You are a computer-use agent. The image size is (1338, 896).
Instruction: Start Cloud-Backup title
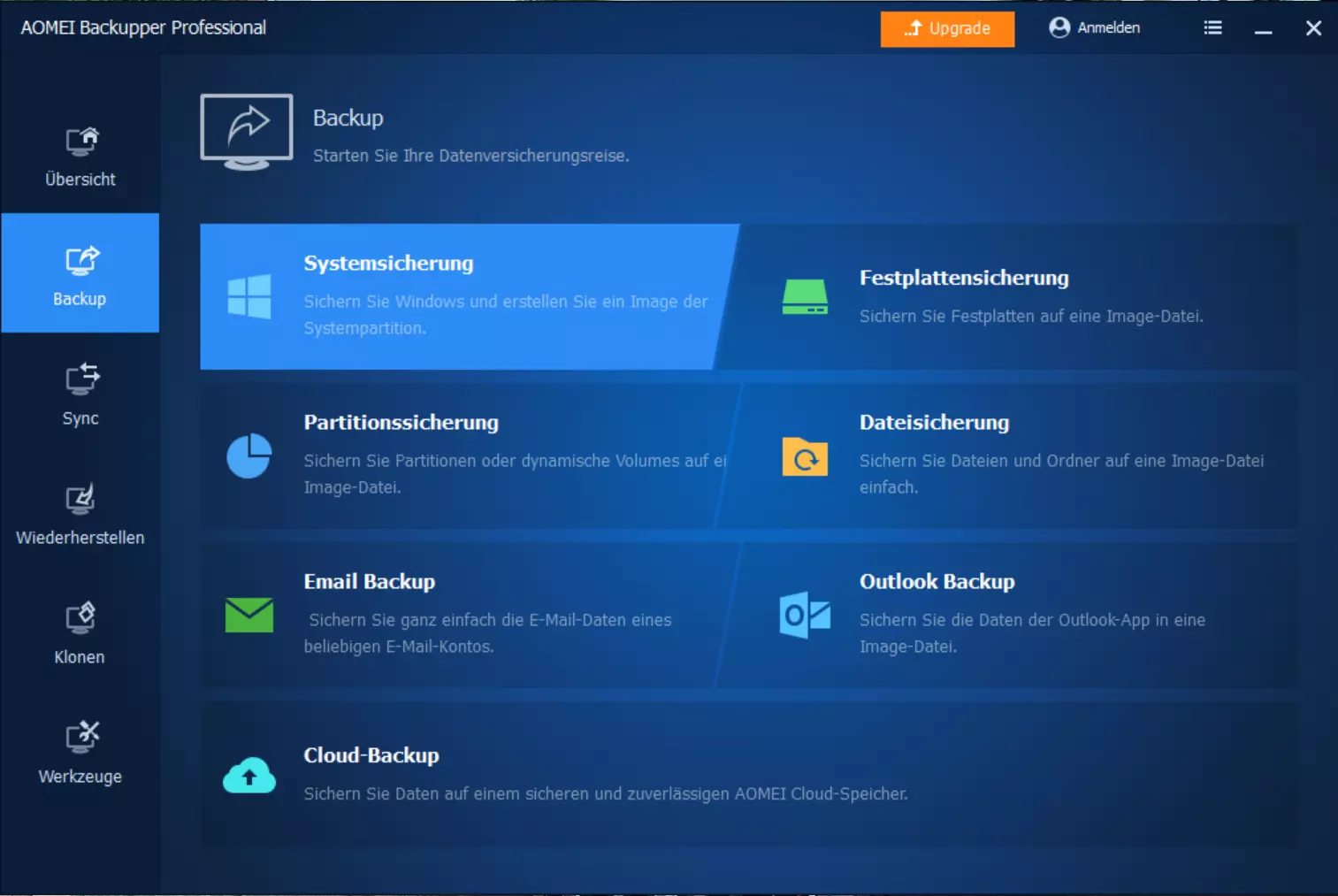coord(371,755)
